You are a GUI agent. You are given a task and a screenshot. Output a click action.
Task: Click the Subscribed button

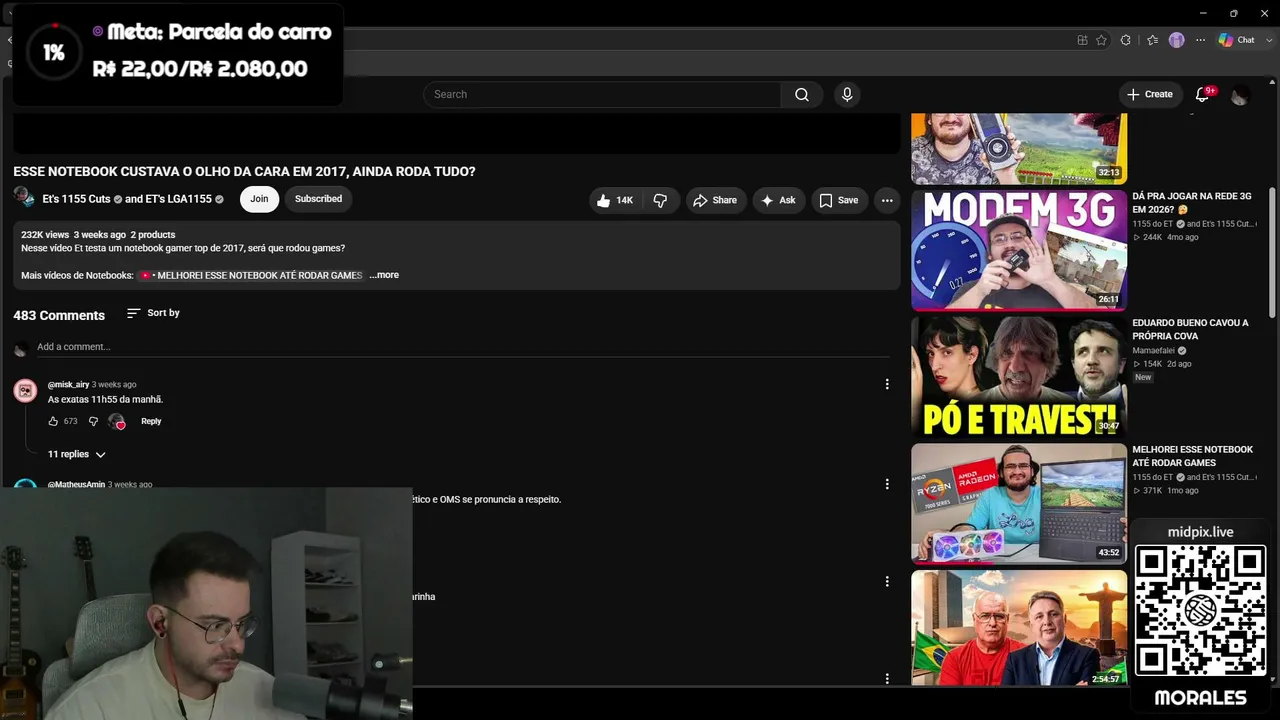[x=318, y=199]
